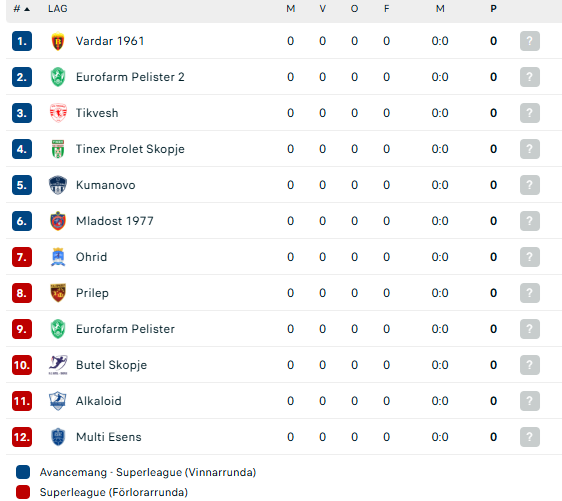Click the Kumanovo team badge

click(x=58, y=185)
